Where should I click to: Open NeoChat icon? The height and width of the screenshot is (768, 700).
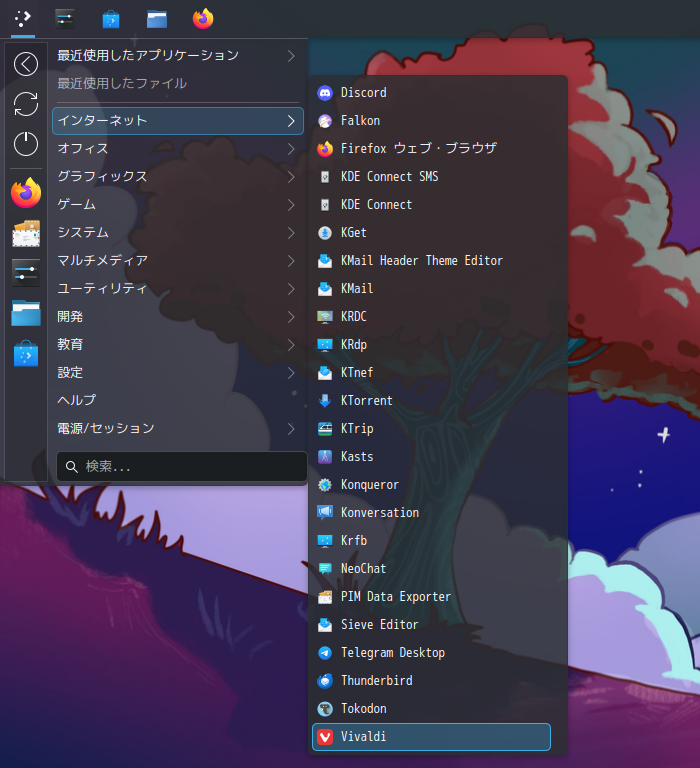pos(325,569)
